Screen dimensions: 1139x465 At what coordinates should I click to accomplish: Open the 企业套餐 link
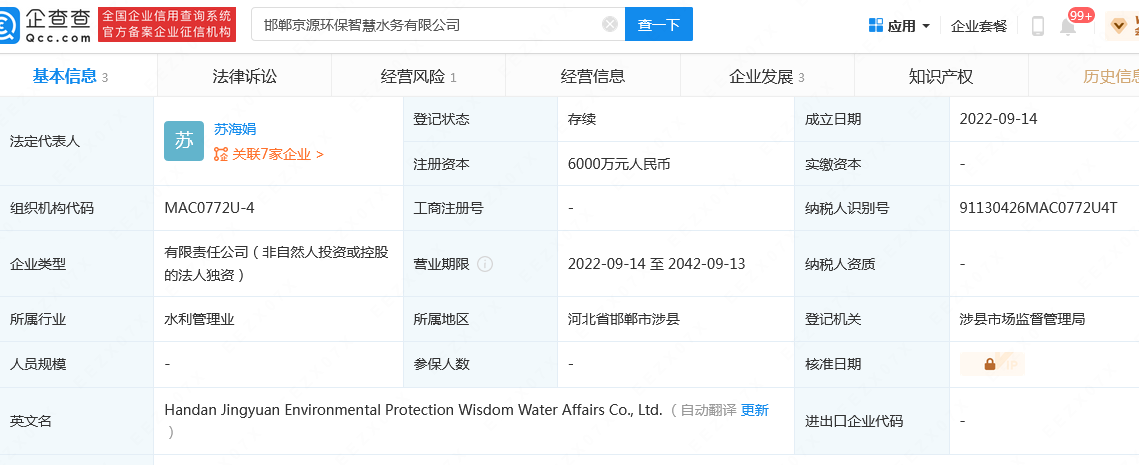point(979,26)
